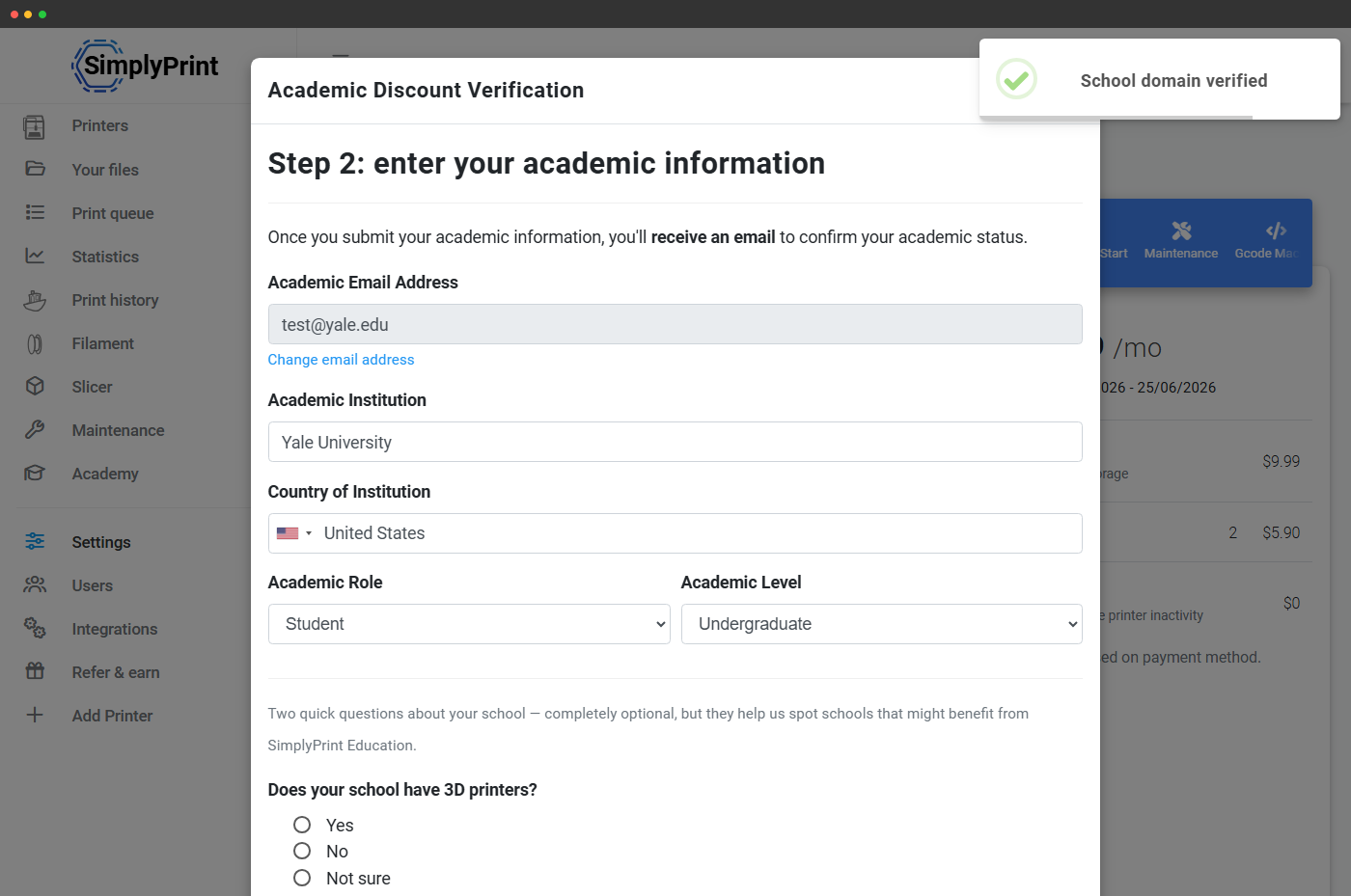Viewport: 1351px width, 896px height.
Task: Click the Slicer cube icon
Action: pos(35,386)
